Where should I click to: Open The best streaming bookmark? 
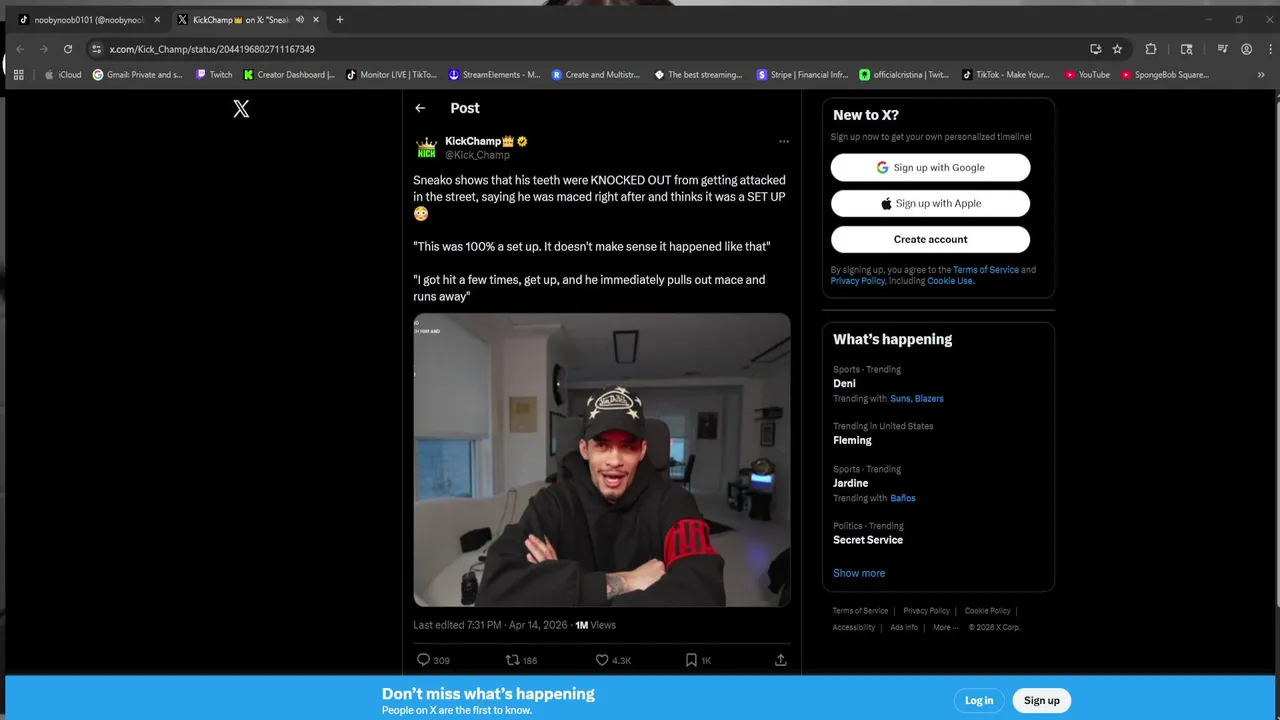(x=698, y=75)
